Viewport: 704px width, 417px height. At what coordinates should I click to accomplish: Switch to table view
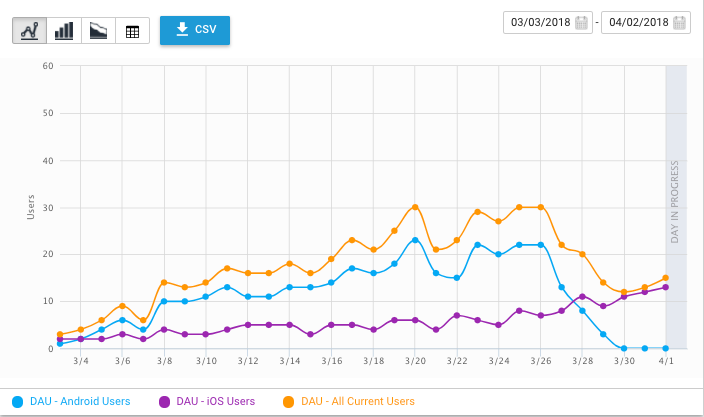tap(132, 30)
